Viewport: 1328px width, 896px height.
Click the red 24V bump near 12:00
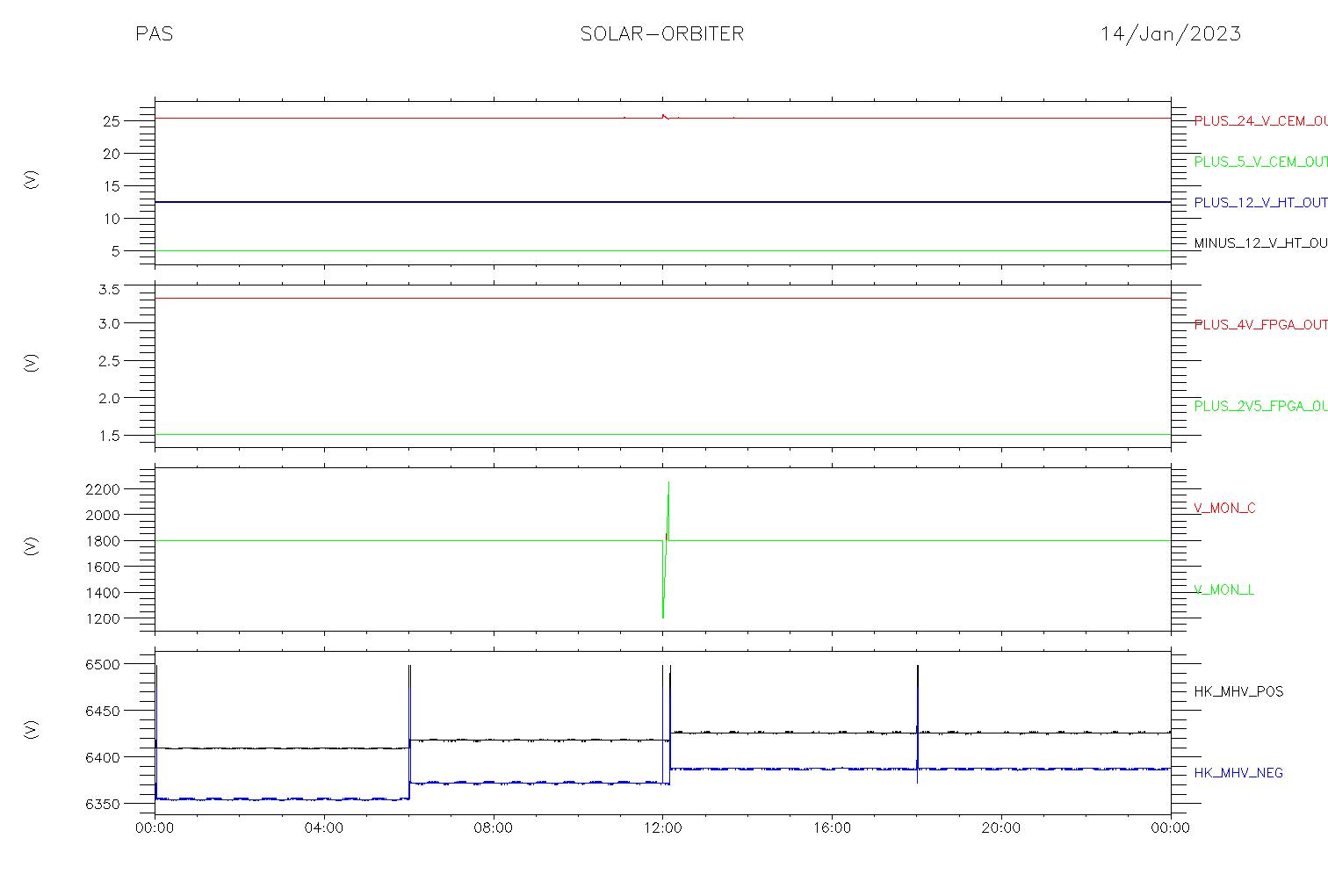[664, 116]
